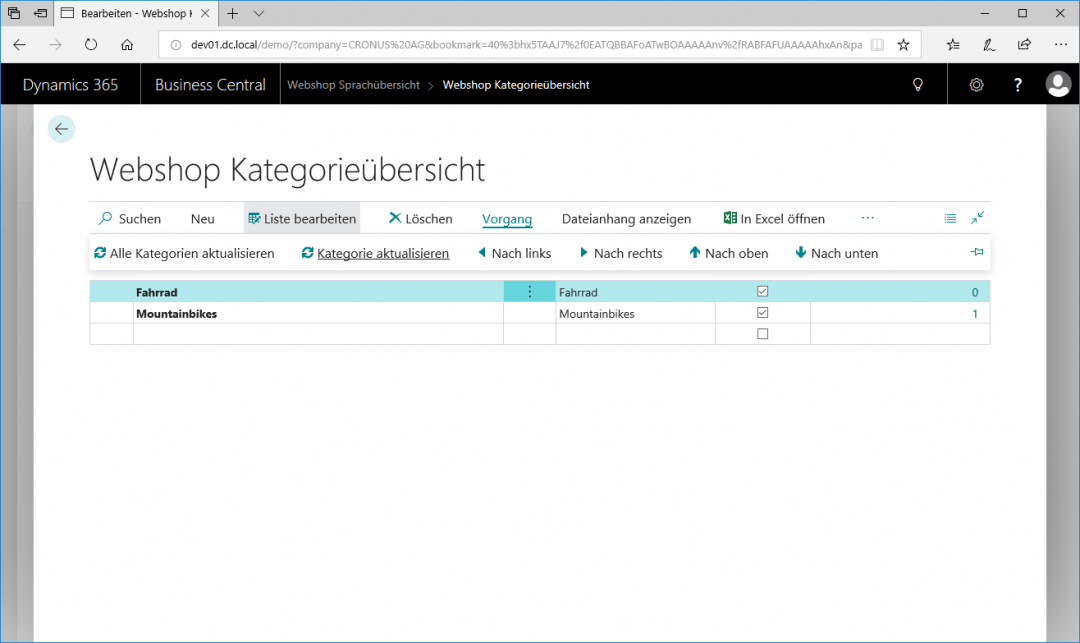The image size is (1080, 643).
Task: Move category down with Nach unten
Action: pos(836,253)
